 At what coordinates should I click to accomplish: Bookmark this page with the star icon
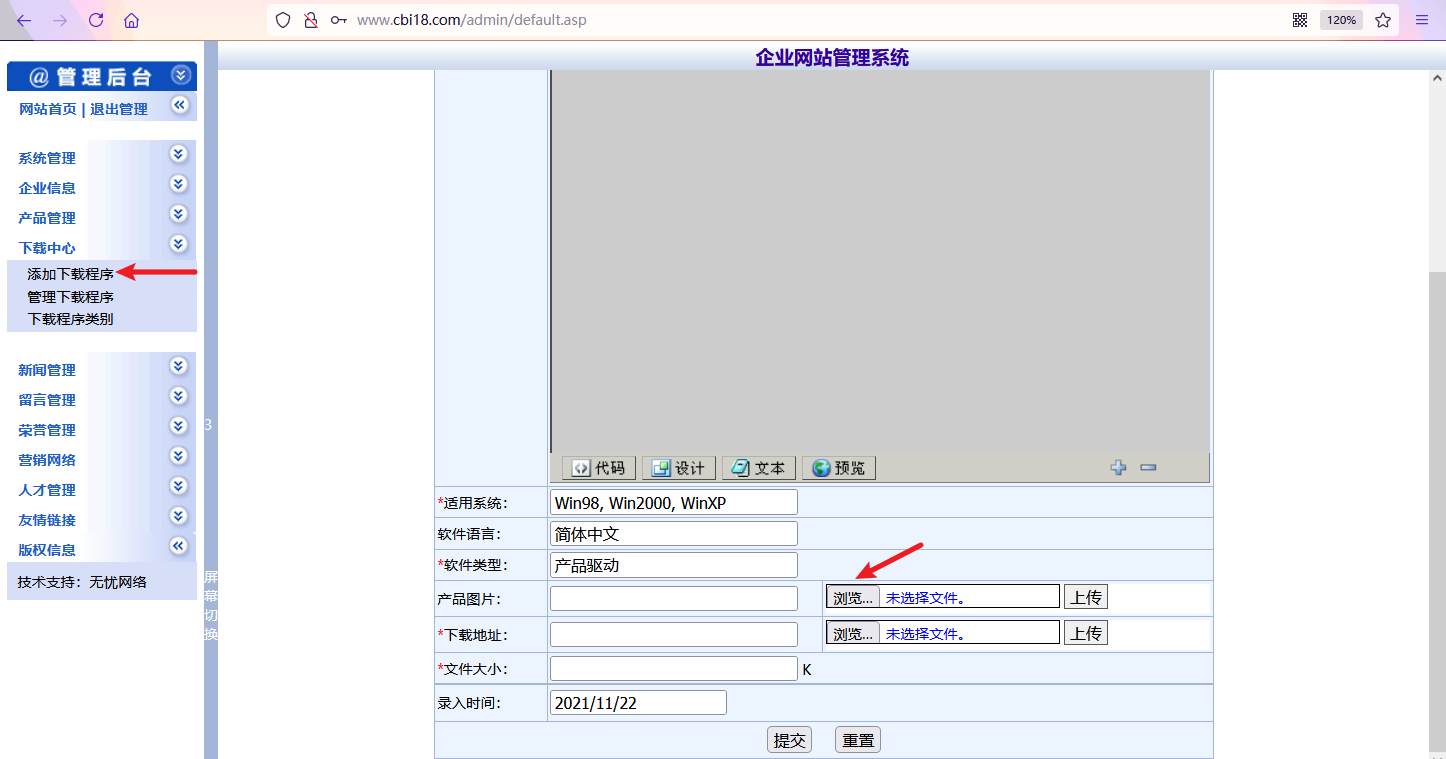click(x=1383, y=20)
